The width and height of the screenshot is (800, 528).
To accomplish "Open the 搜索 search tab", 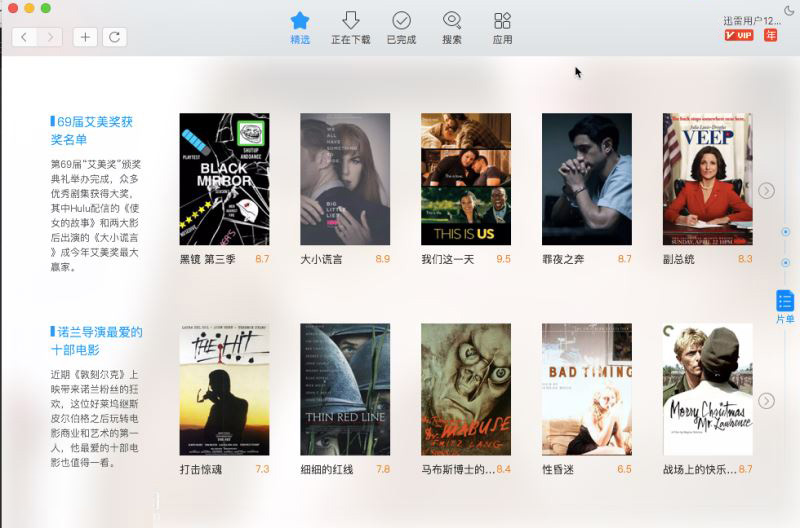I will tap(452, 28).
